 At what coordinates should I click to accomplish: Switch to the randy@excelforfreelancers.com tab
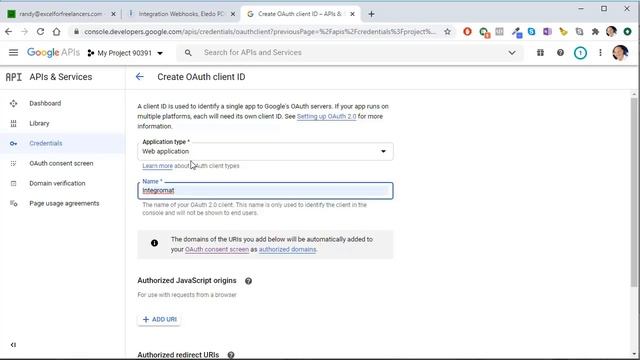pos(60,14)
